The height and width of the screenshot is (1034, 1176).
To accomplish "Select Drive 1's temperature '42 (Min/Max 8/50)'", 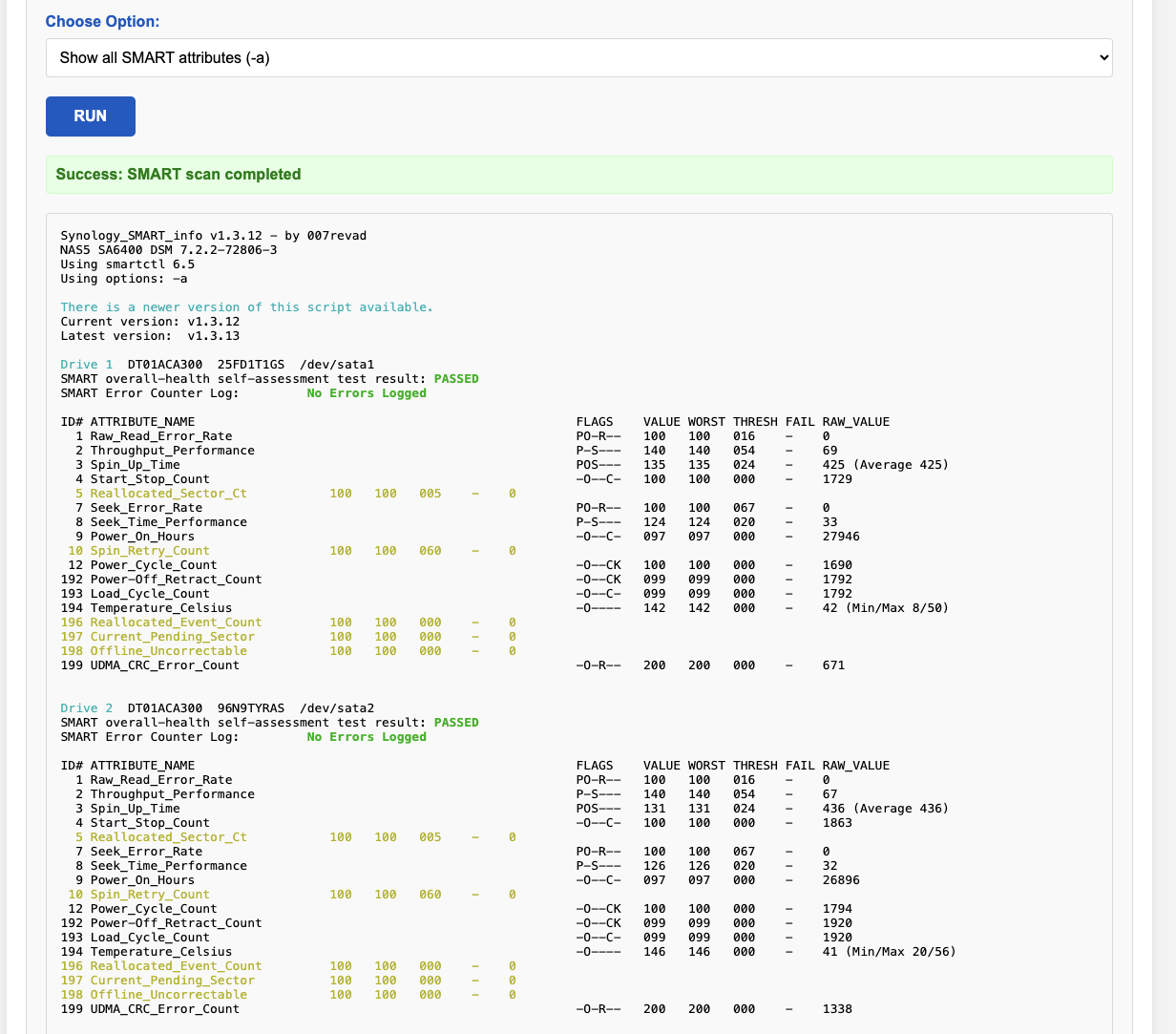I will pos(886,608).
